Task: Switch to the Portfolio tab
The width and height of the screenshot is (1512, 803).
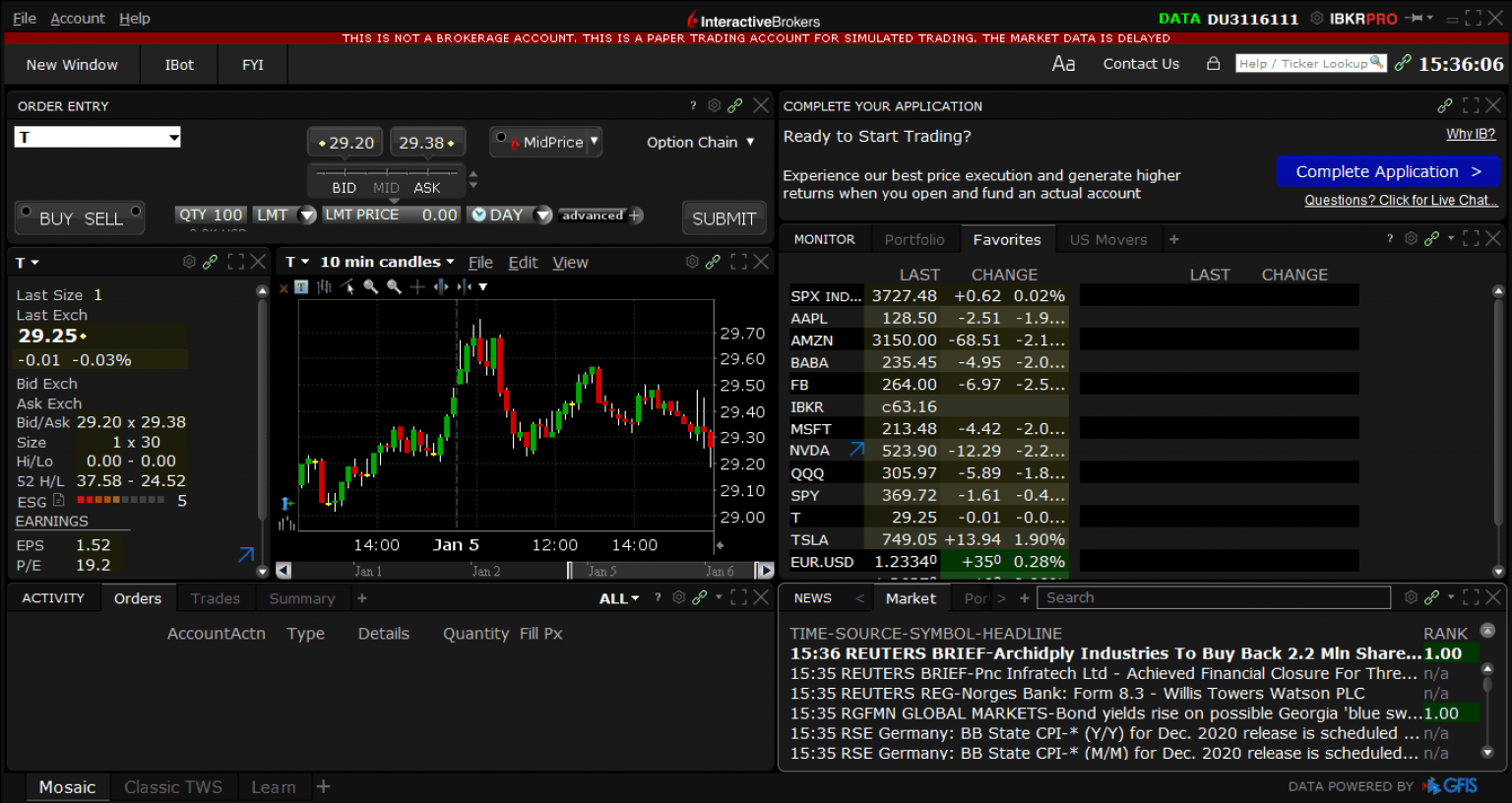Action: coord(914,238)
